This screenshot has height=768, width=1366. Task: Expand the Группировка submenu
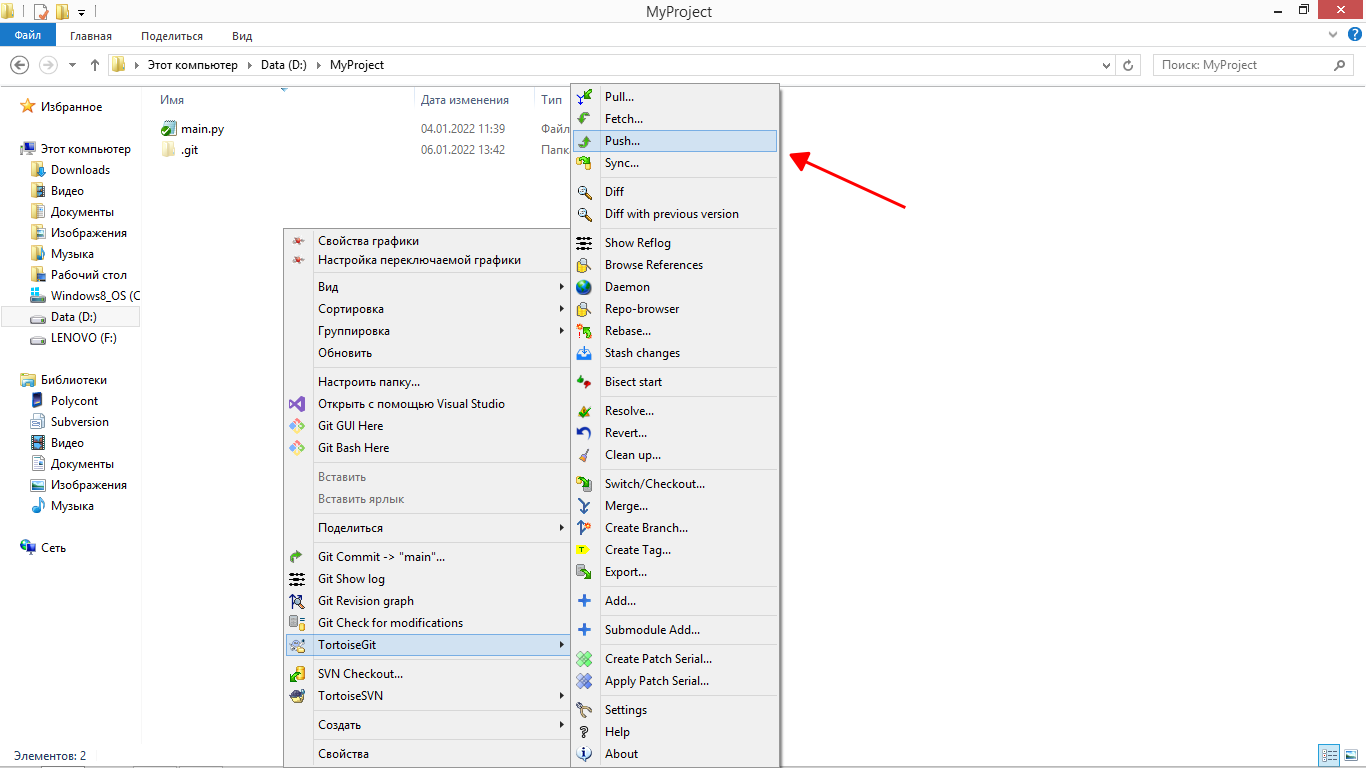point(427,331)
